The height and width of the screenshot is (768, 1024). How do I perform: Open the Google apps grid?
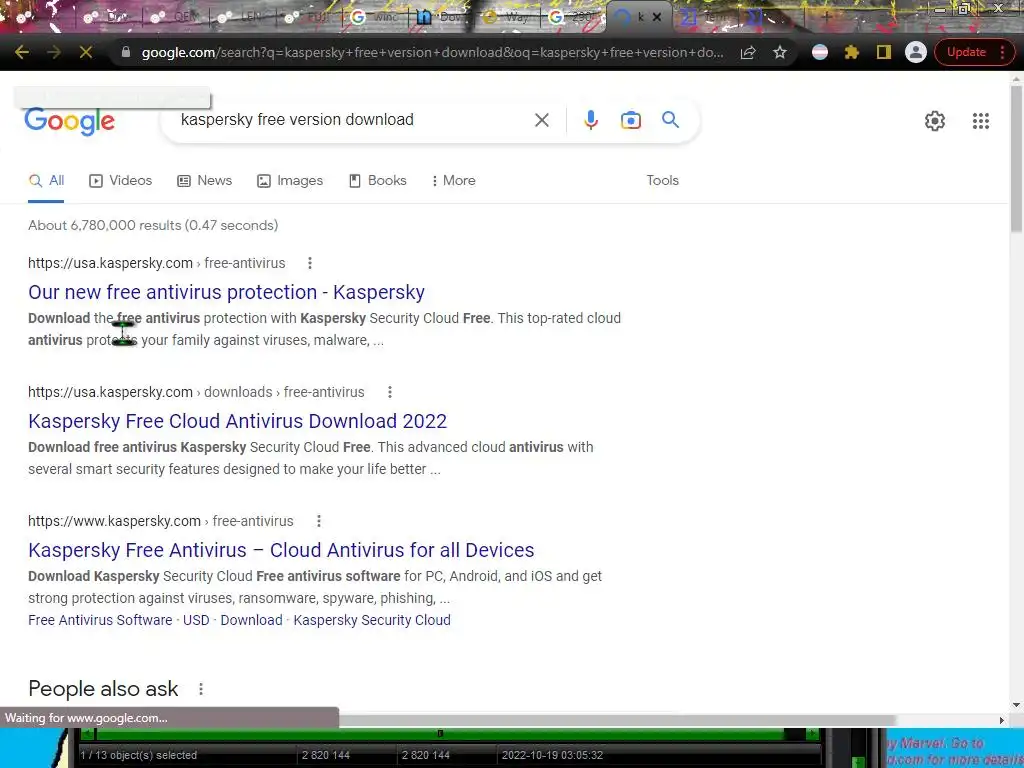980,121
